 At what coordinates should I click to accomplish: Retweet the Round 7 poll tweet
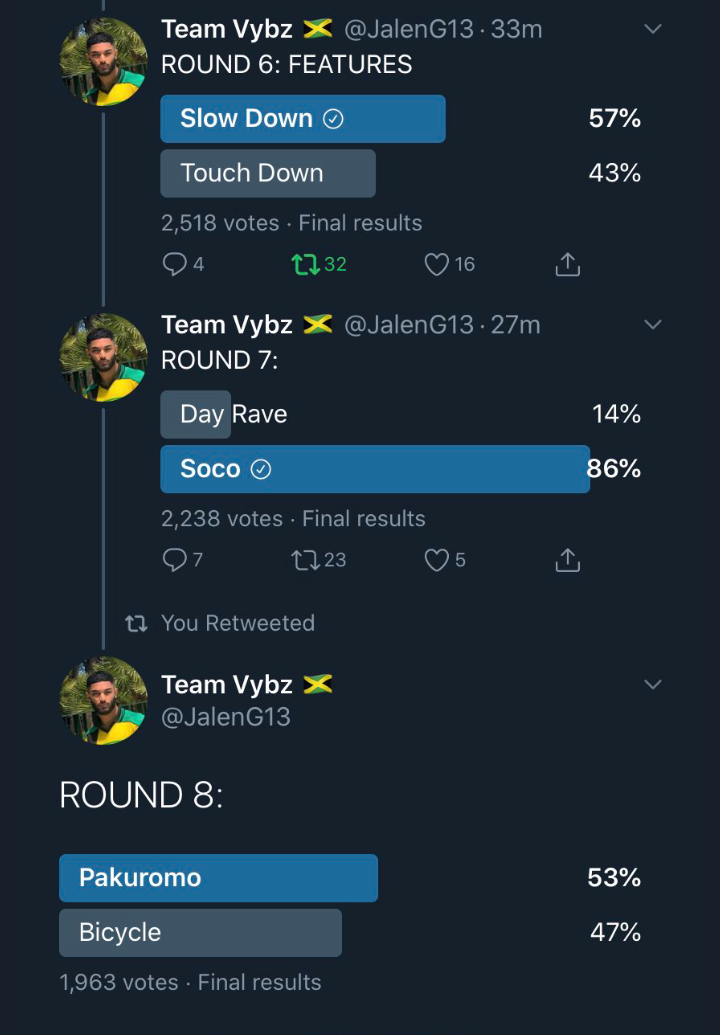pos(303,560)
